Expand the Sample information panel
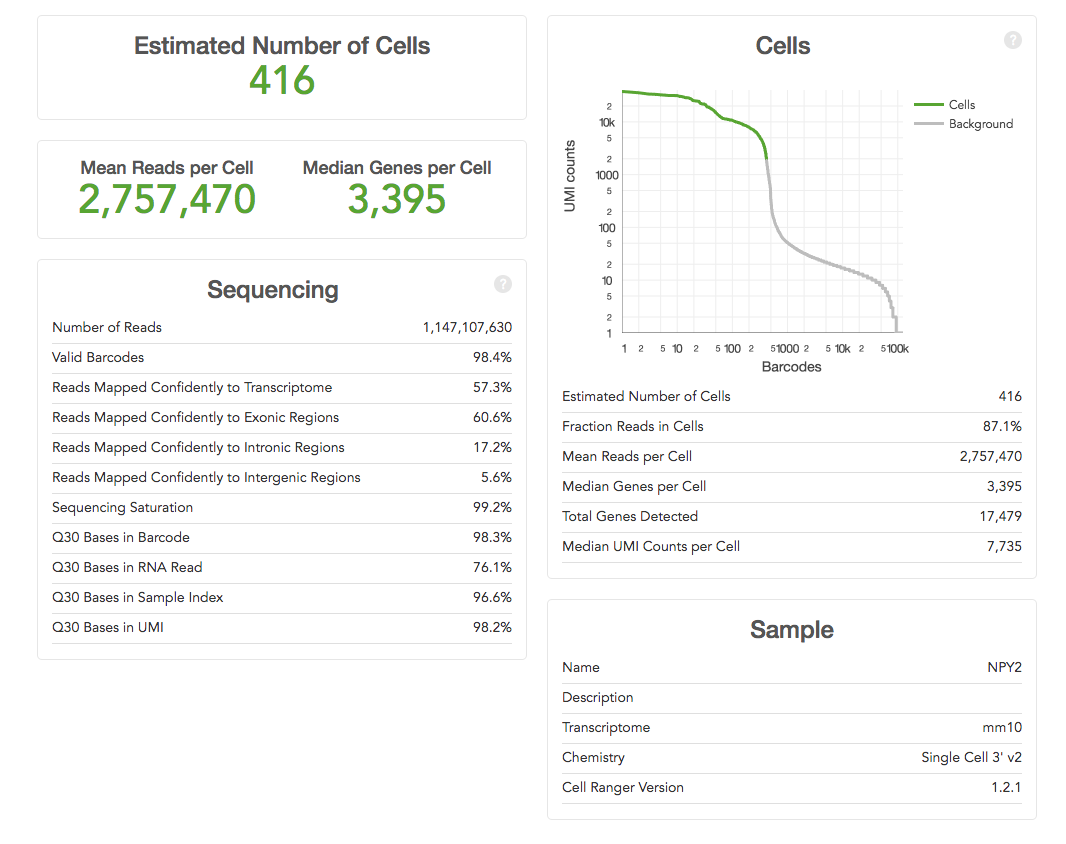 click(x=790, y=630)
